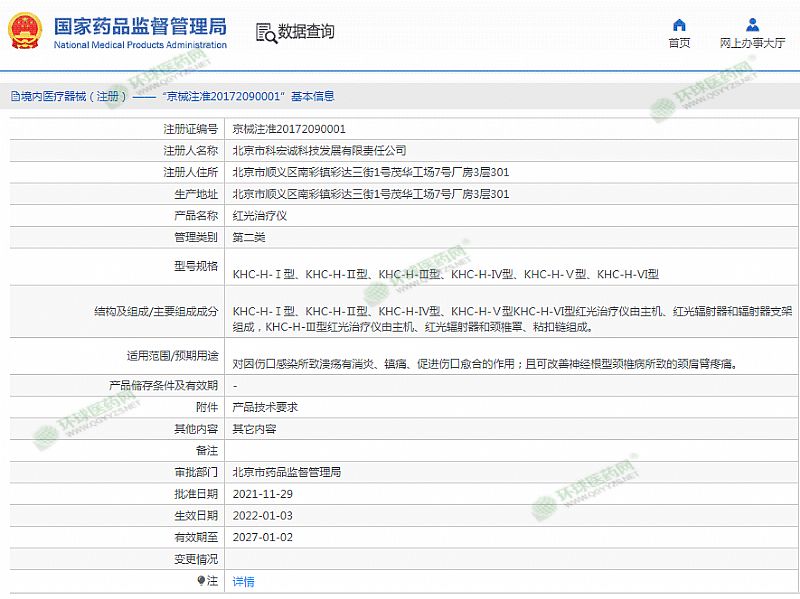The height and width of the screenshot is (599, 800).
Task: Open the 详情 link
Action: [x=243, y=581]
